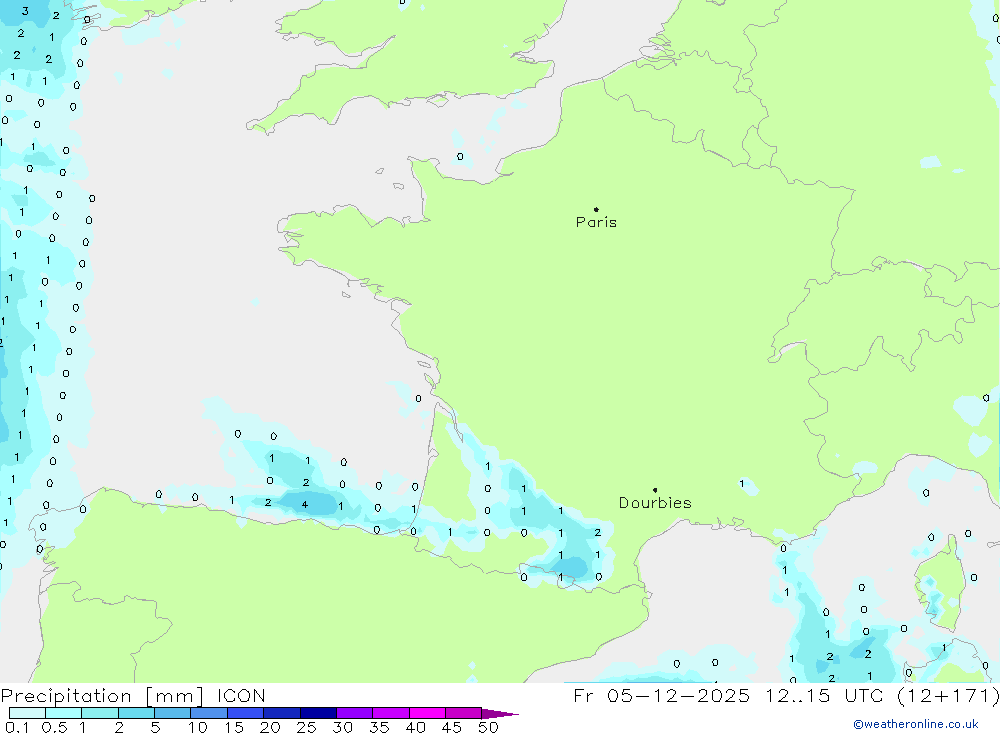Select the 30 mm purple legend swatch
The width and height of the screenshot is (1000, 733).
click(355, 713)
